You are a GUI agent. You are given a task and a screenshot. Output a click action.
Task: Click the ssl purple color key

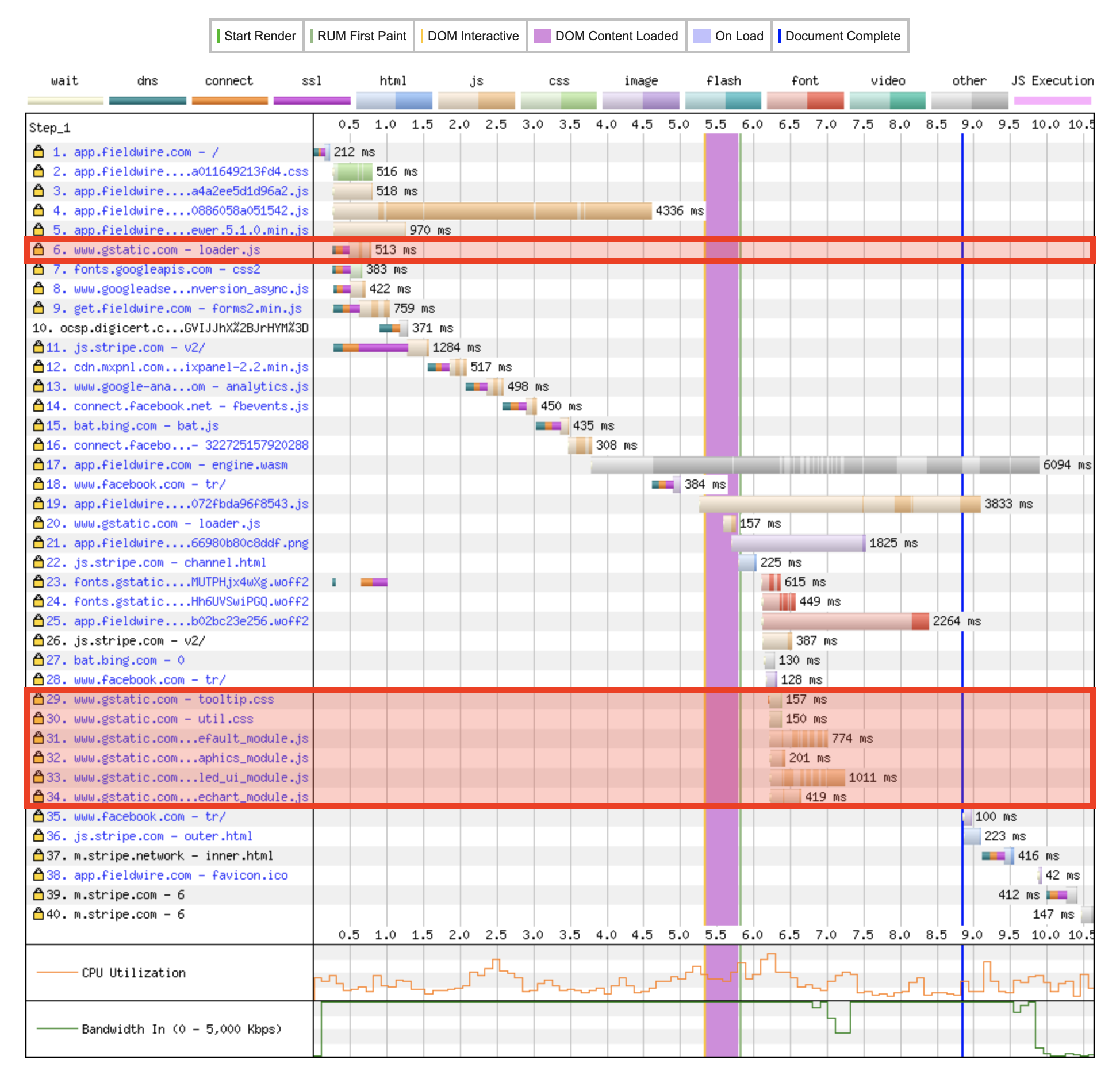[312, 101]
